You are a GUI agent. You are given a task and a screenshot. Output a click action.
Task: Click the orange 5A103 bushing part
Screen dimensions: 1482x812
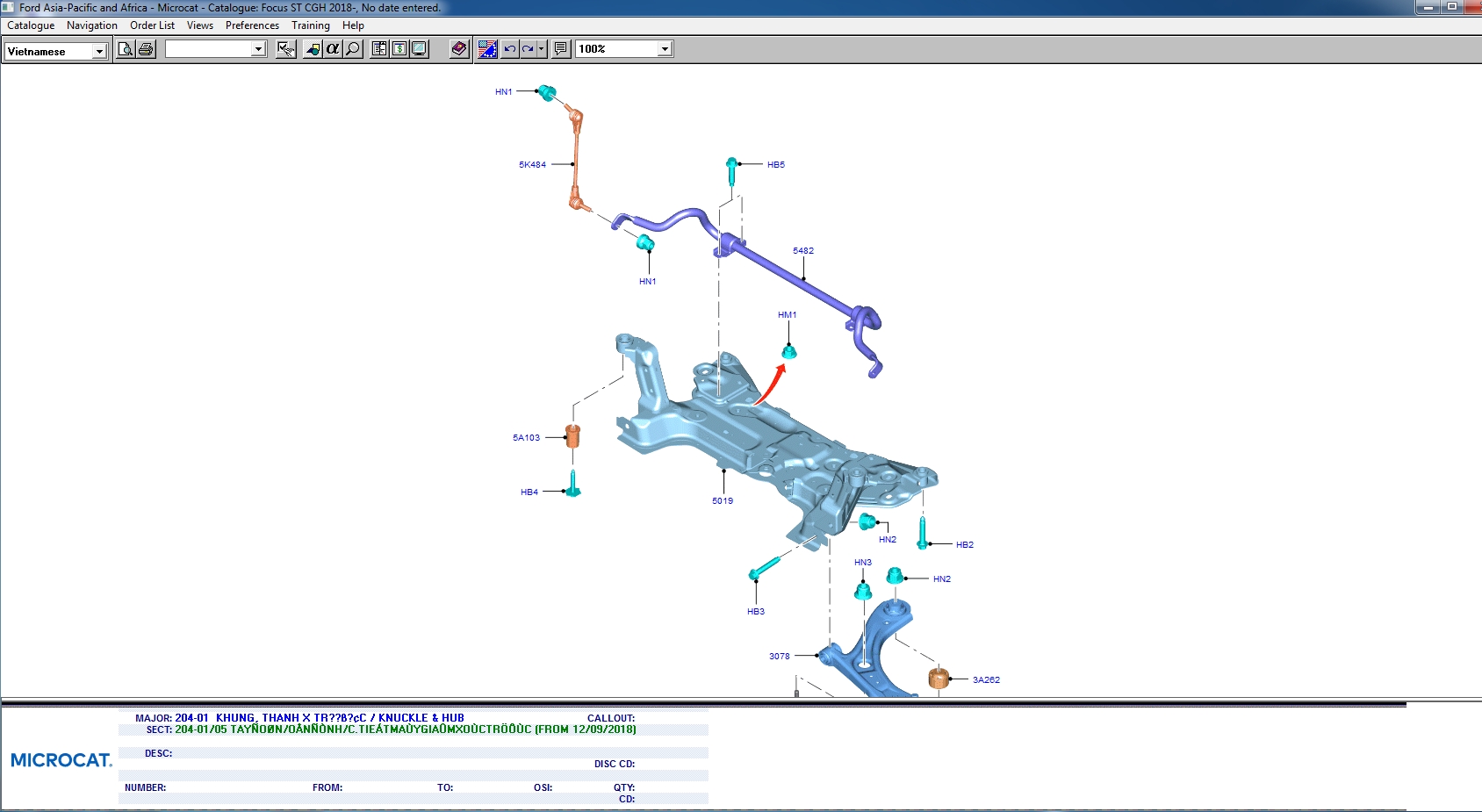point(572,435)
